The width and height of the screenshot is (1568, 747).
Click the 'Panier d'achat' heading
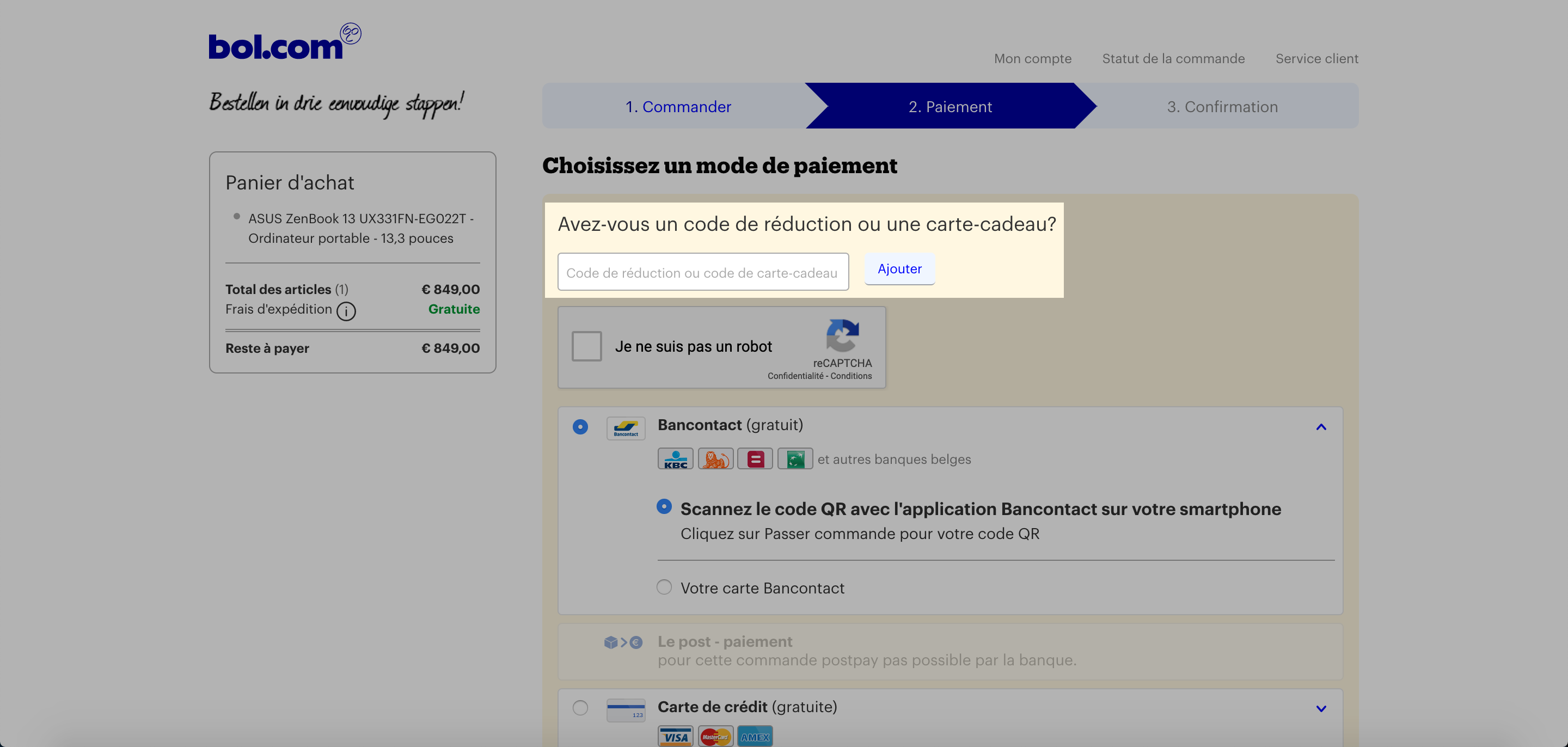pos(290,182)
